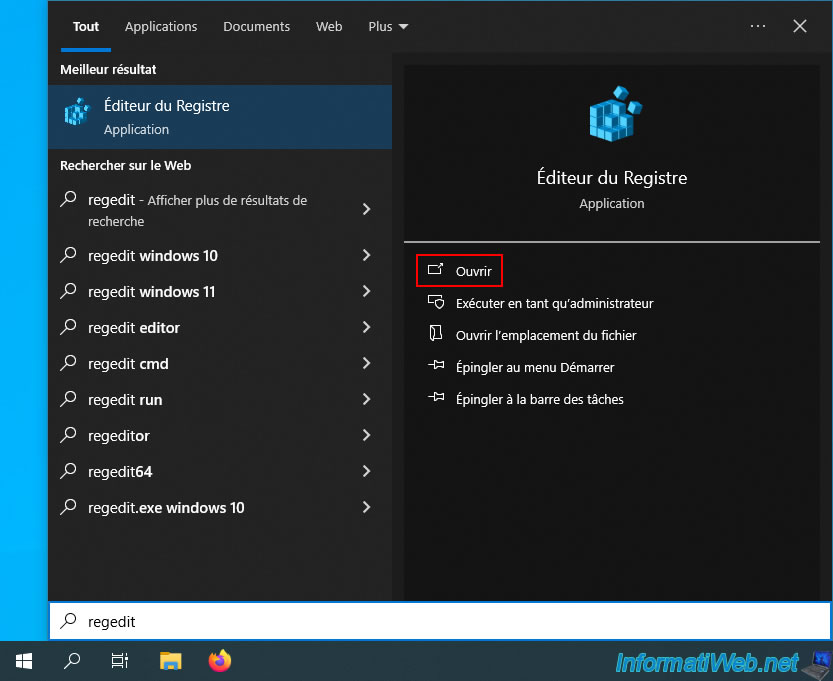The image size is (833, 681).
Task: Click the pin icon next to Épingler au menu Démarrer
Action: 436,365
